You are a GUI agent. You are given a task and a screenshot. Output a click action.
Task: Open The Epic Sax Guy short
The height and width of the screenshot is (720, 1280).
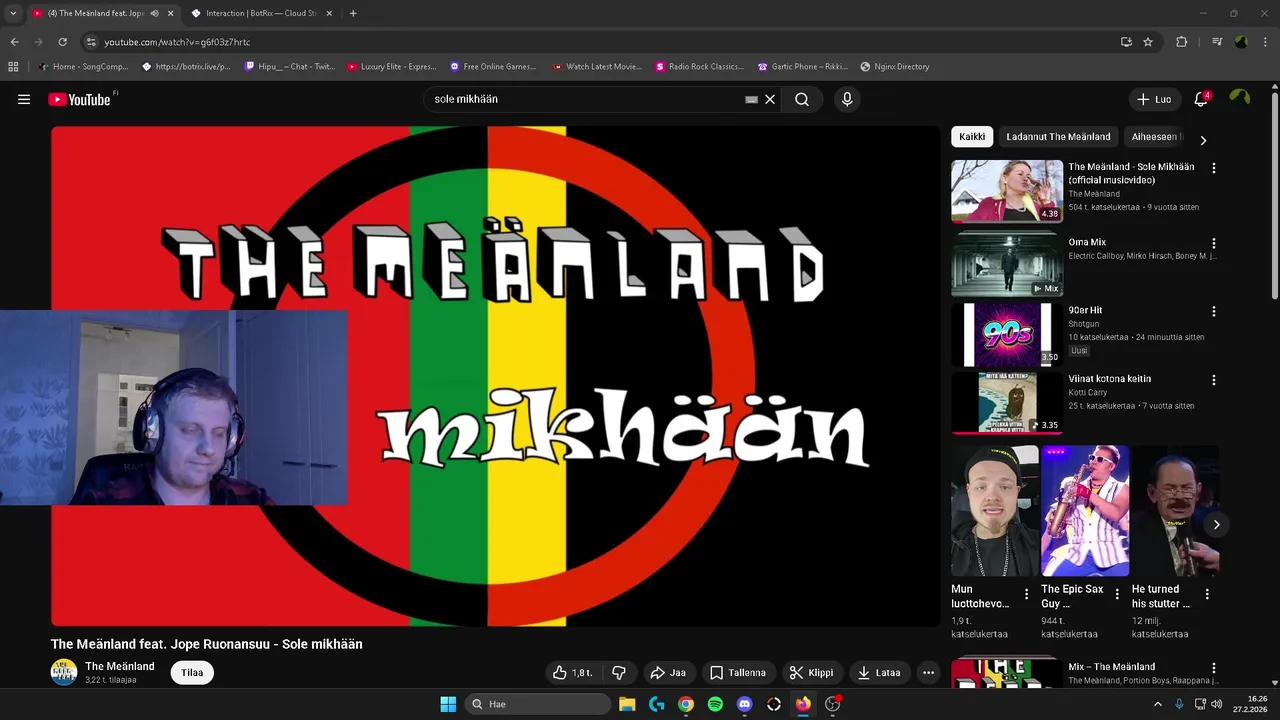pos(1085,511)
